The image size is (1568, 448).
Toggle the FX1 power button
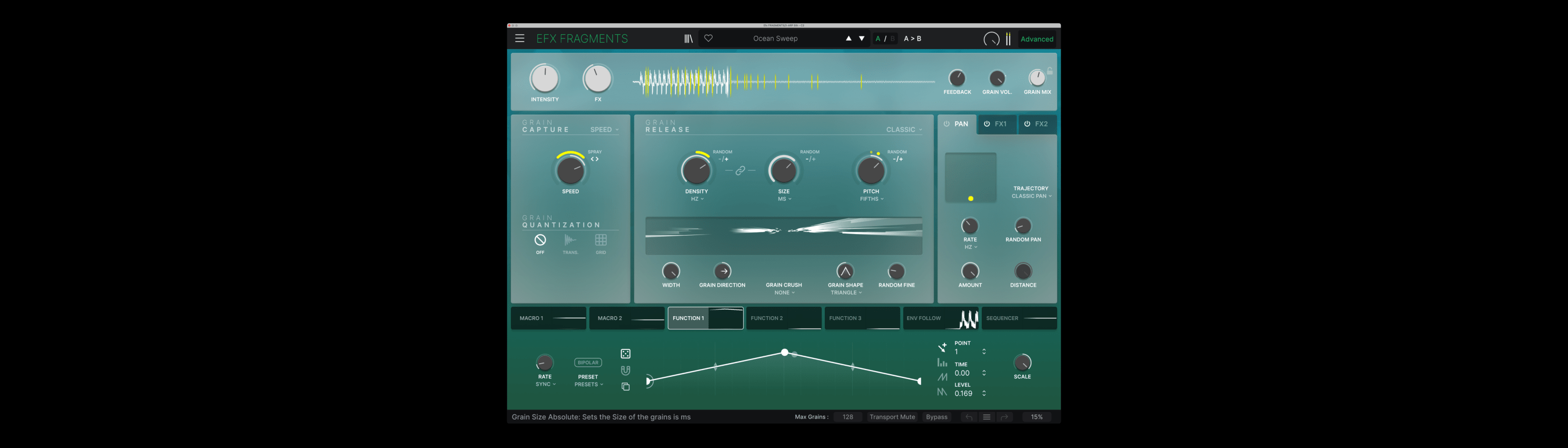(x=987, y=123)
